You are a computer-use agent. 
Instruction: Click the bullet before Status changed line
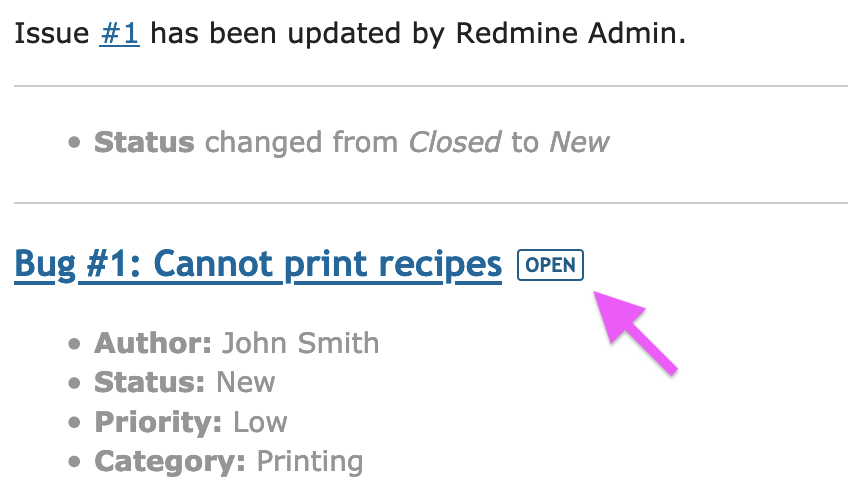tap(75, 143)
